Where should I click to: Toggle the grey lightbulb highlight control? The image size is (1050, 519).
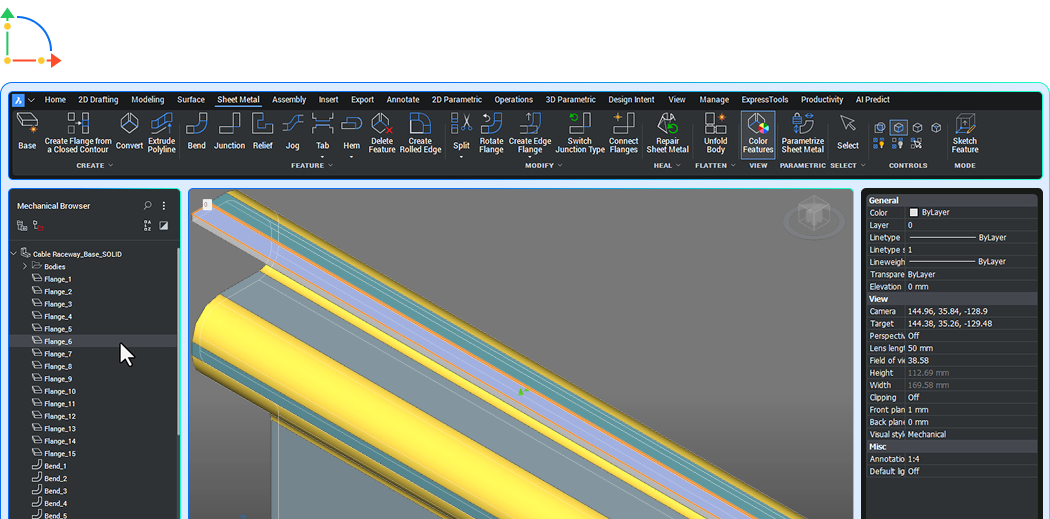(899, 143)
